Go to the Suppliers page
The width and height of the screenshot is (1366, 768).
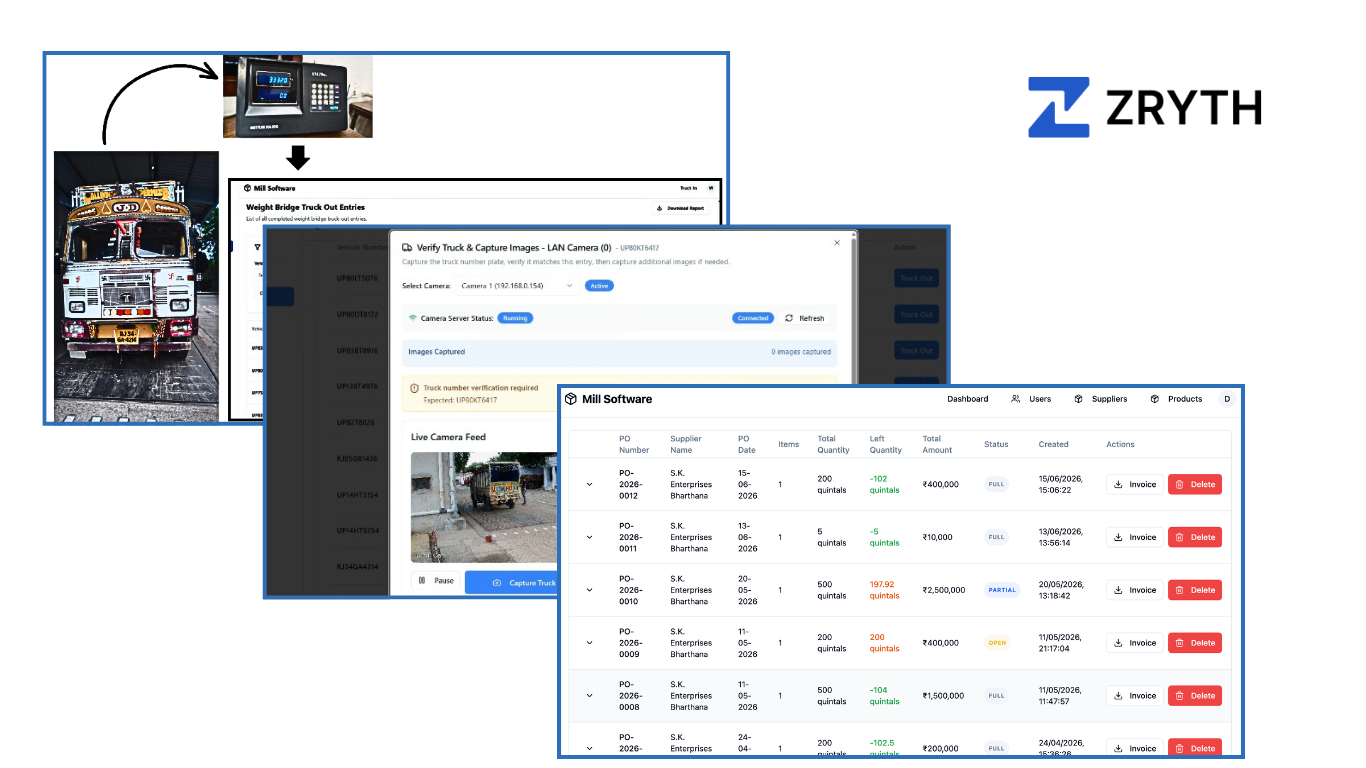click(1100, 399)
